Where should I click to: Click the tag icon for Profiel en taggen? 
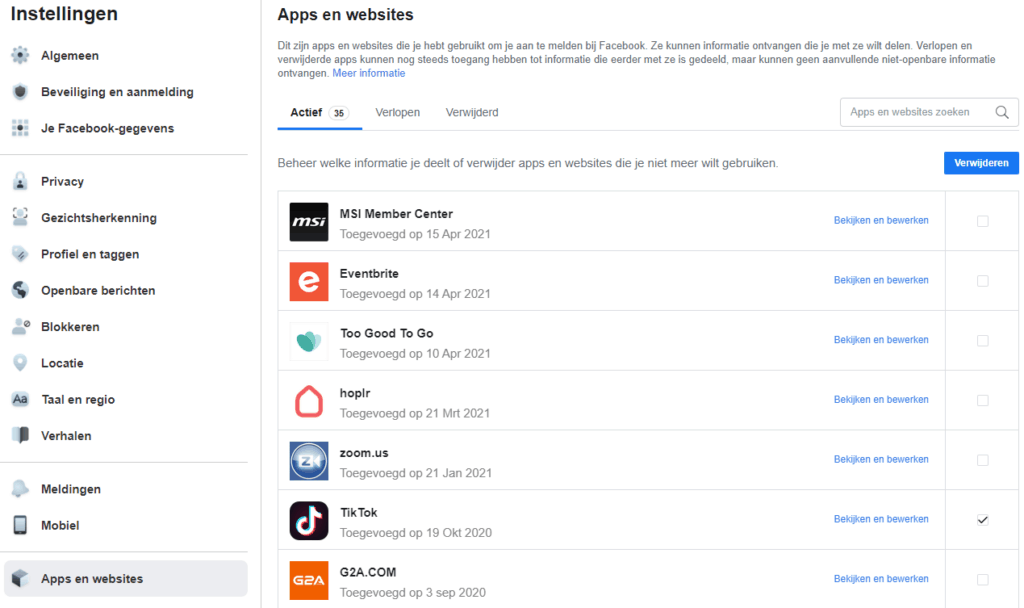20,254
